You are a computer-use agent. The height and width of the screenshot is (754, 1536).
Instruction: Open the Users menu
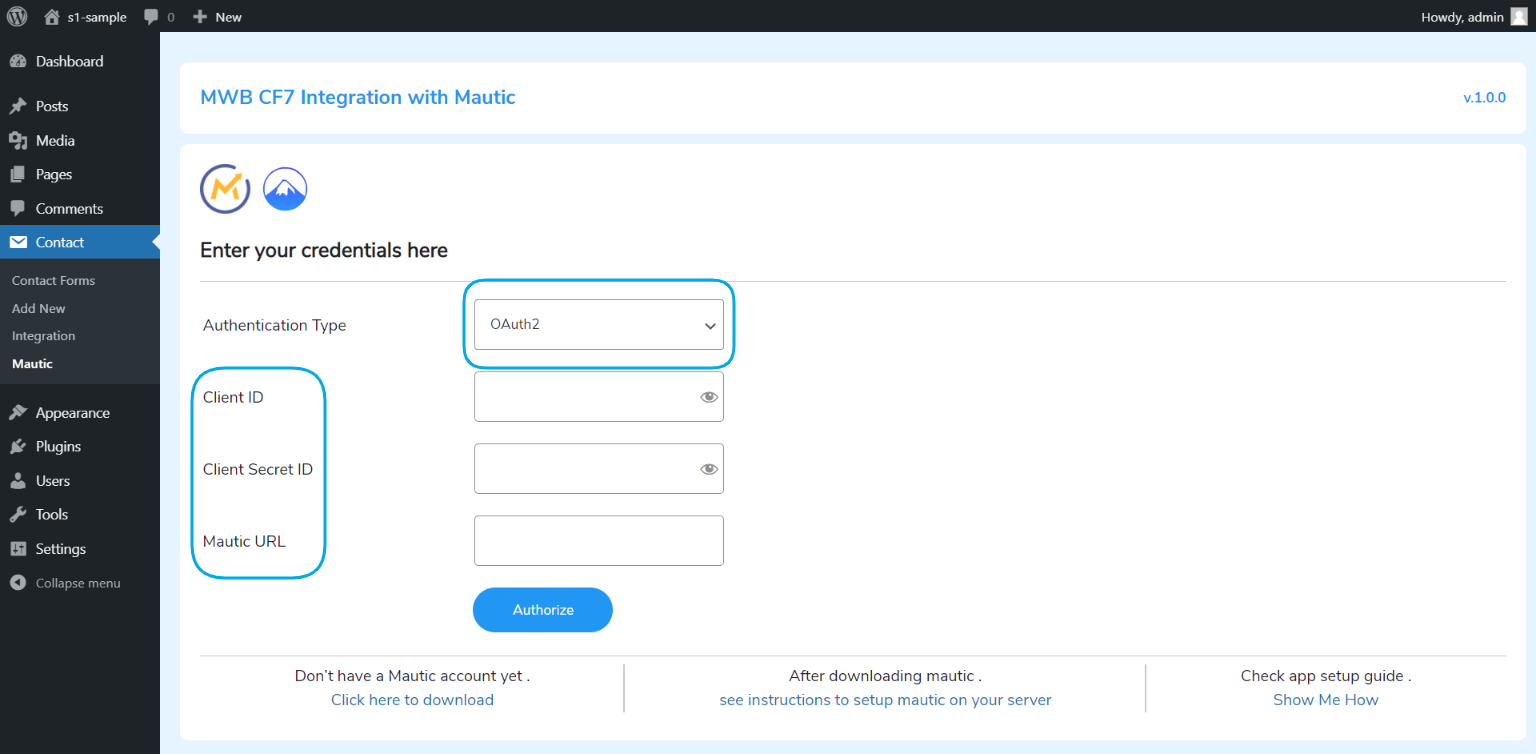click(80, 480)
